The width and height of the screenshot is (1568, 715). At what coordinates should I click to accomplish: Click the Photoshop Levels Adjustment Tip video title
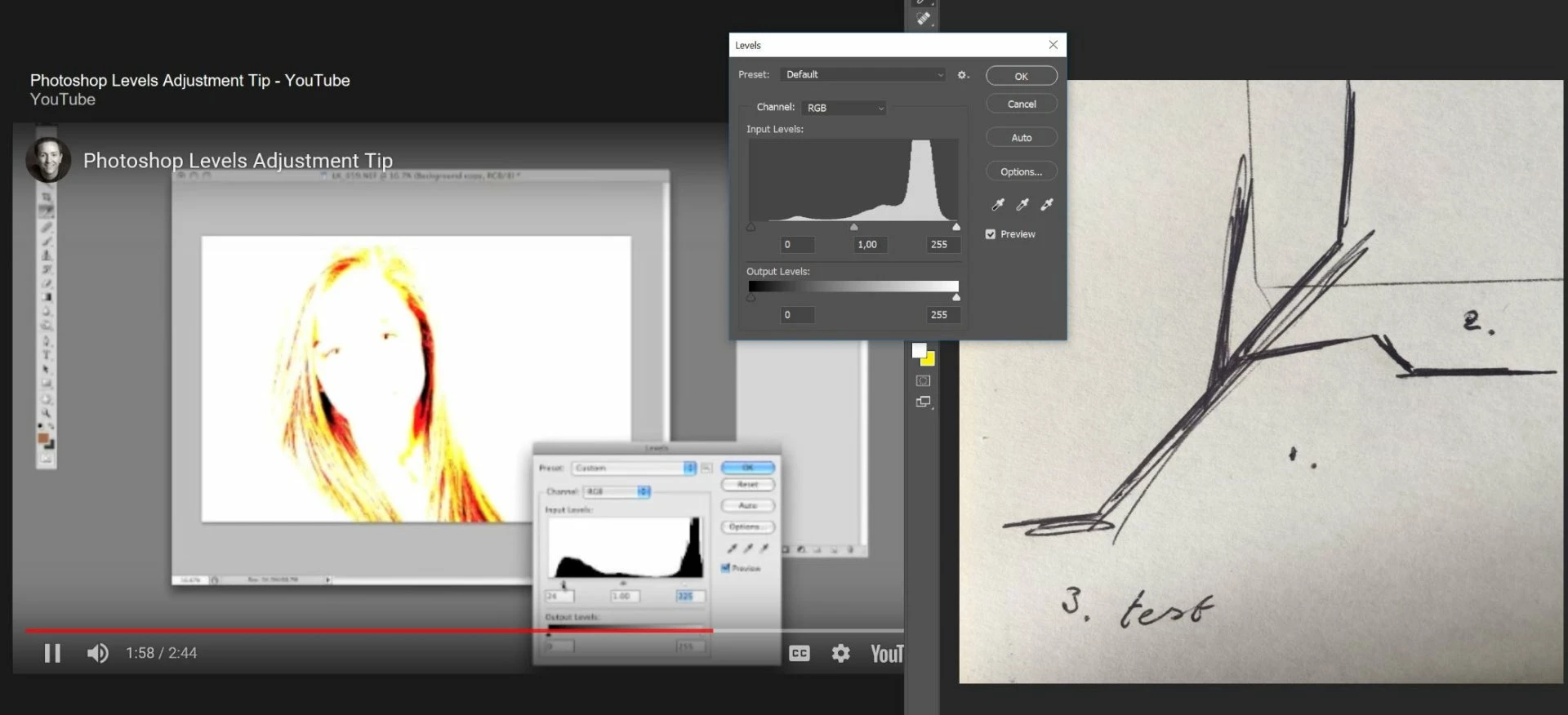[x=238, y=160]
